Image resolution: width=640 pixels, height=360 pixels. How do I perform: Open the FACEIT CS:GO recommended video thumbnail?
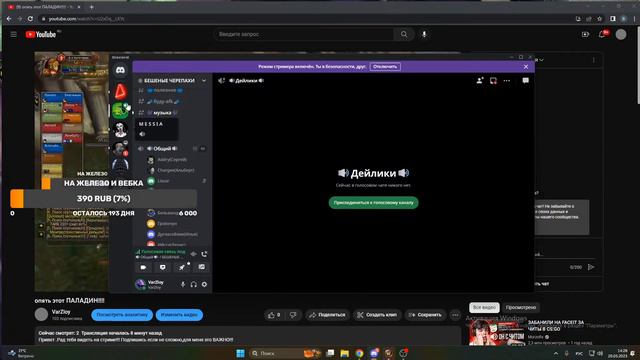496,332
